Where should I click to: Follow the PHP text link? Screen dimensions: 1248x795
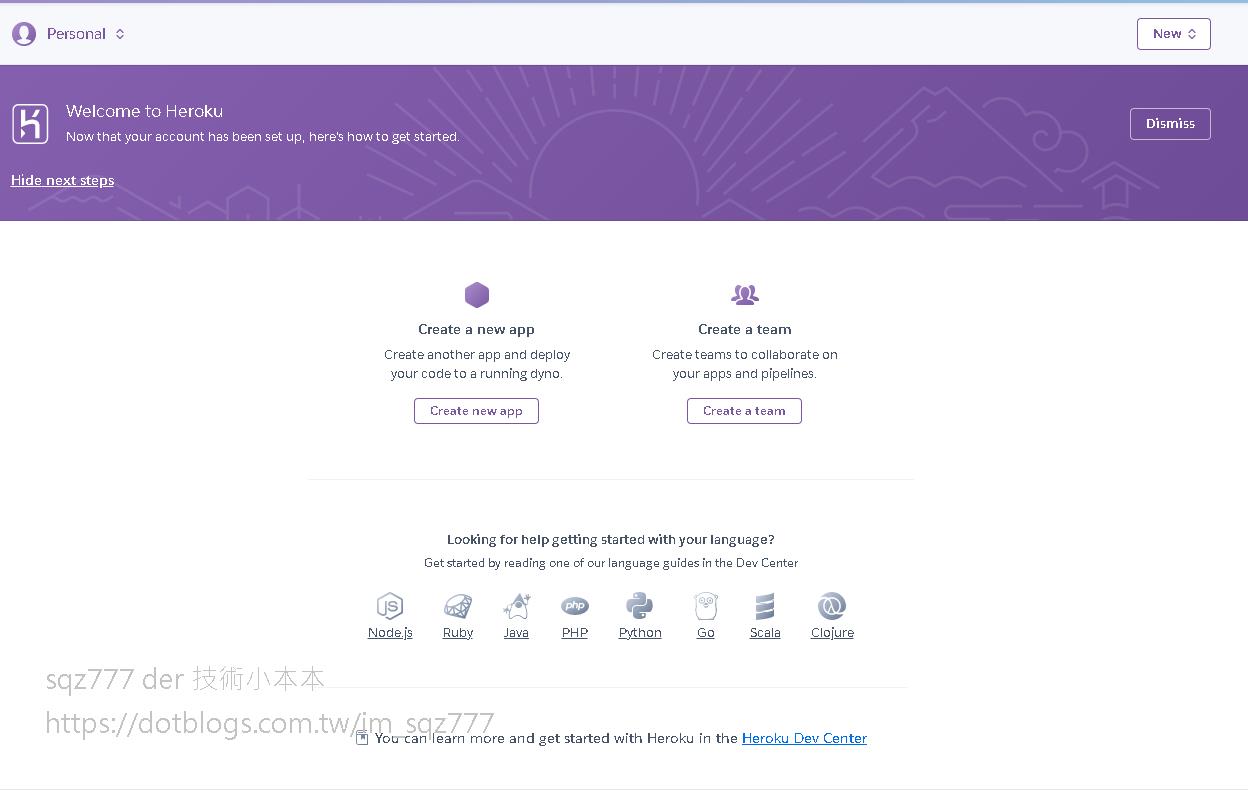pos(575,633)
